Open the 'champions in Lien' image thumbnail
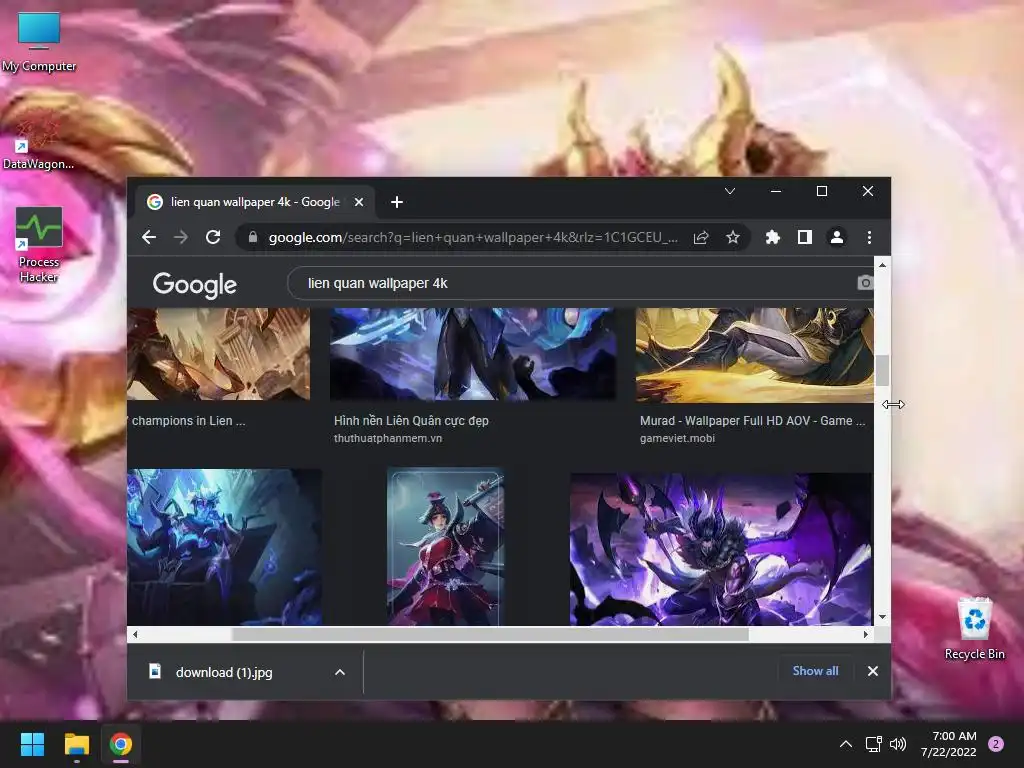The width and height of the screenshot is (1024, 768). click(x=219, y=354)
